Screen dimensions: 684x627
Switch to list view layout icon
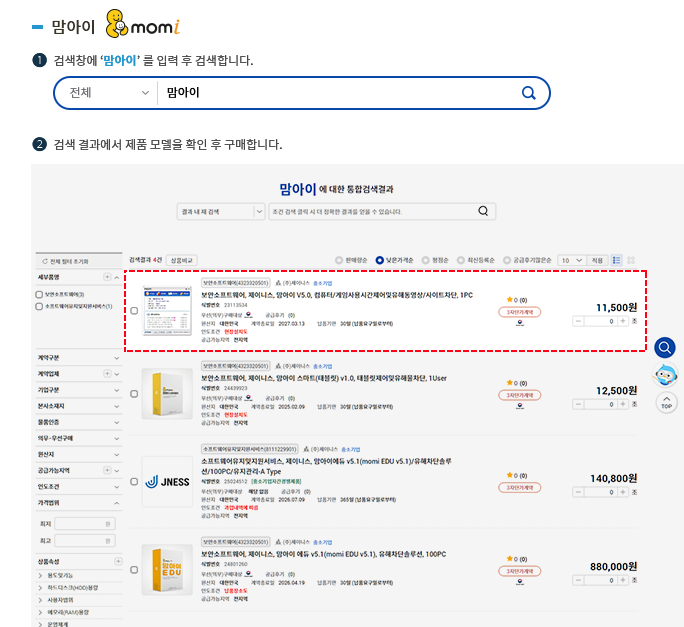[x=616, y=260]
